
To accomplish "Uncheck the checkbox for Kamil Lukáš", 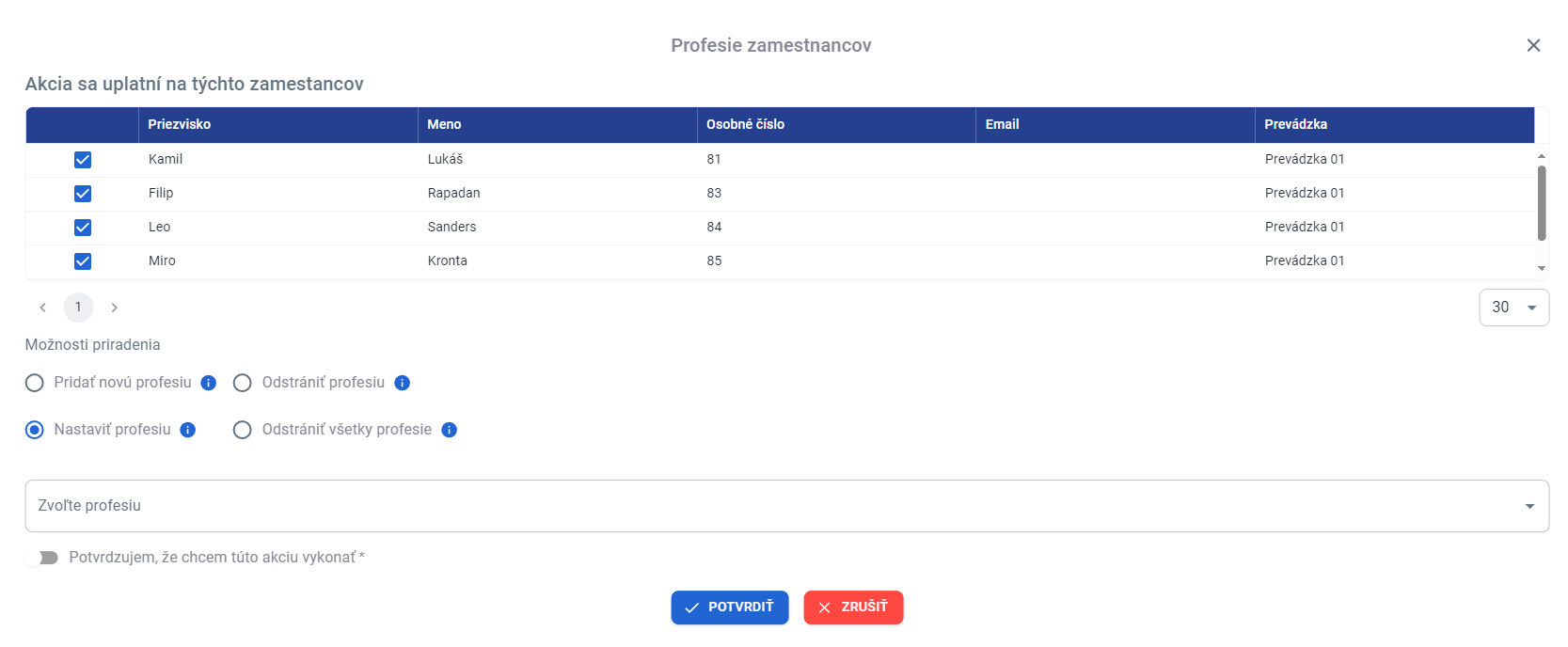I will click(83, 160).
